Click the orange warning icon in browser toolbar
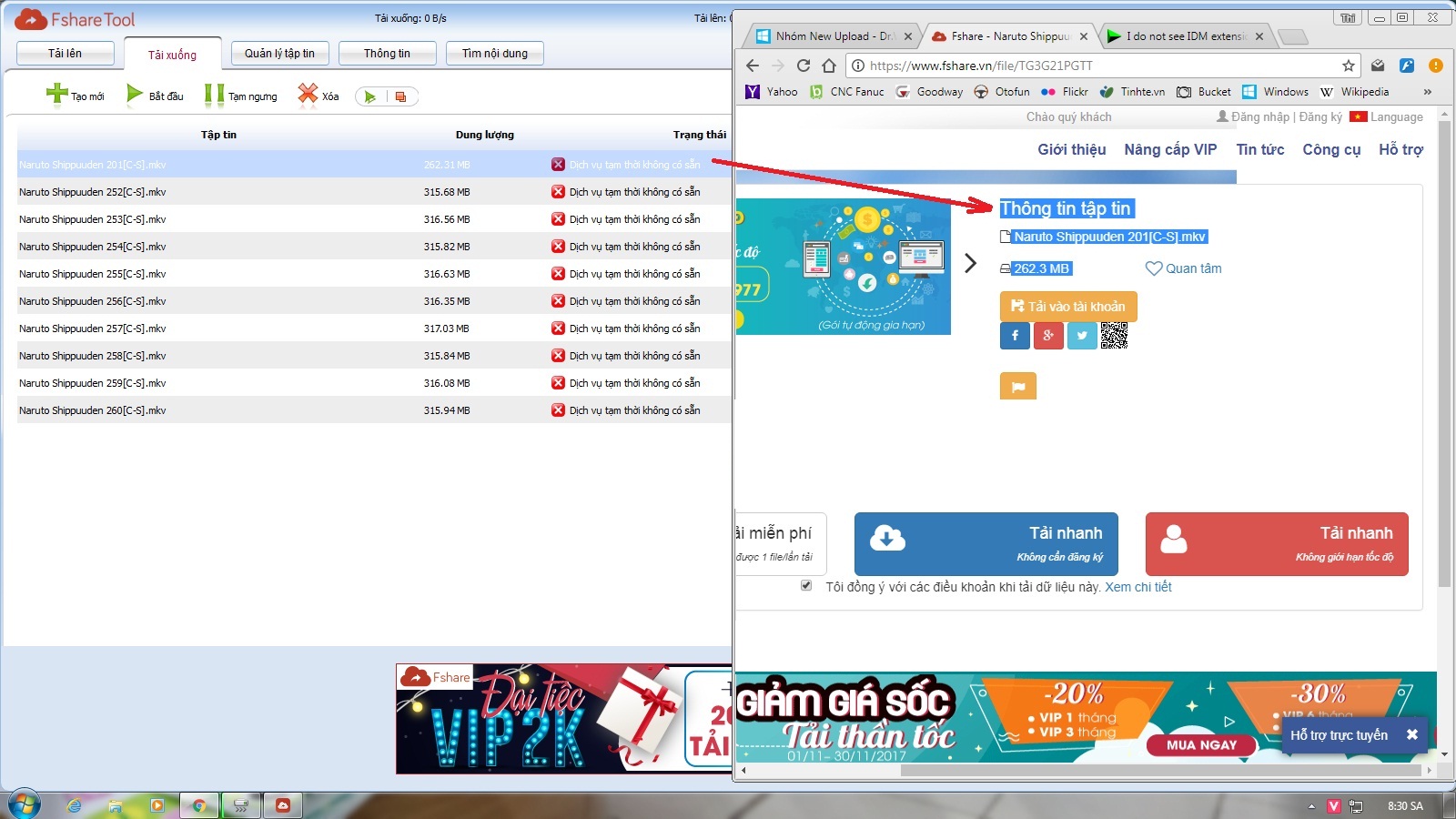1456x819 pixels. pyautogui.click(x=1436, y=66)
